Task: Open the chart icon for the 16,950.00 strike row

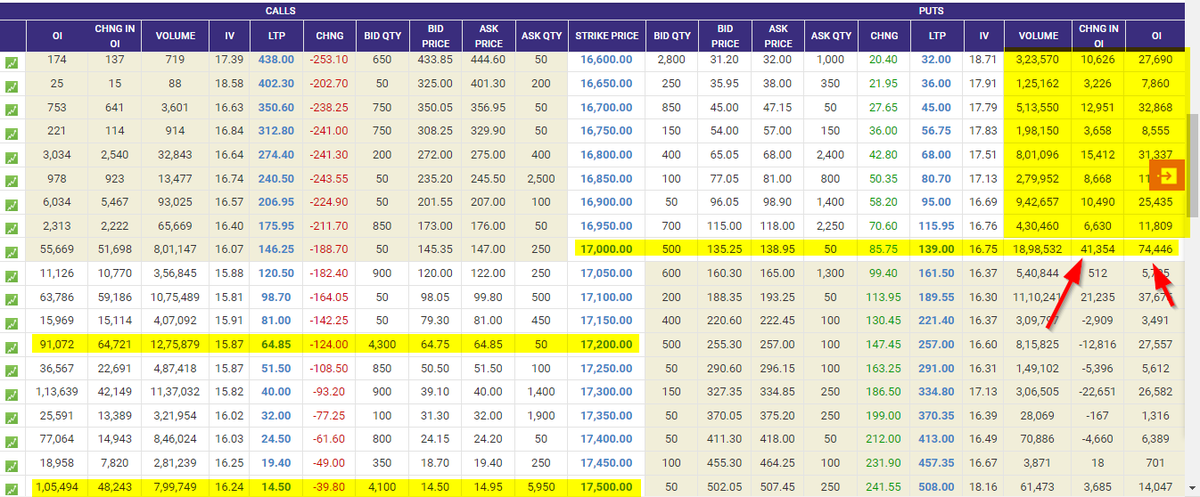Action: (x=12, y=227)
